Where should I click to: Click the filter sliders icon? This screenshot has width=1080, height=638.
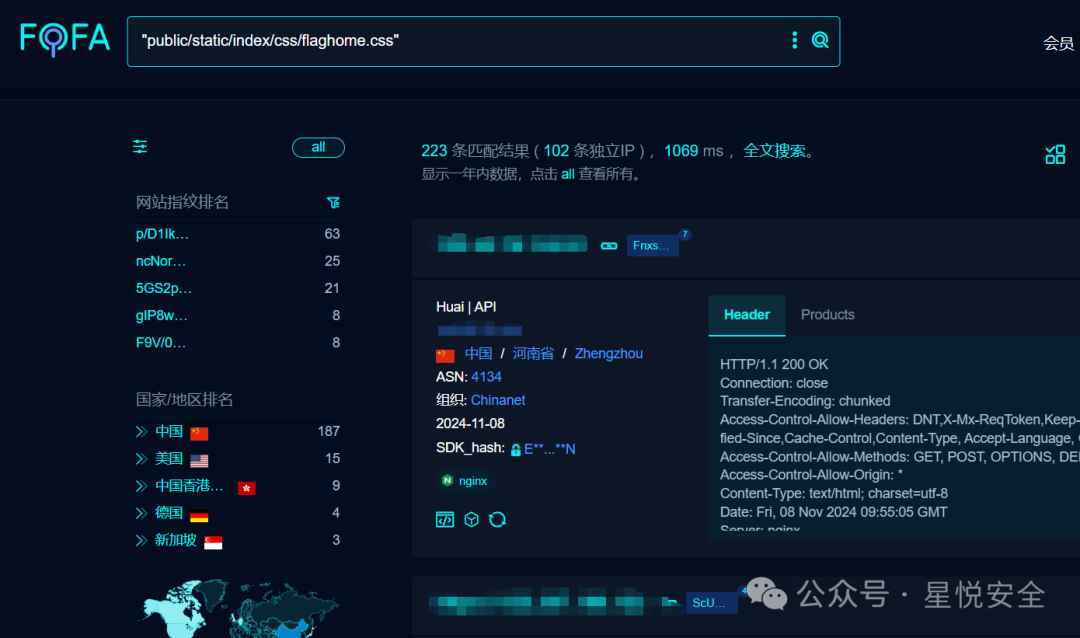140,147
